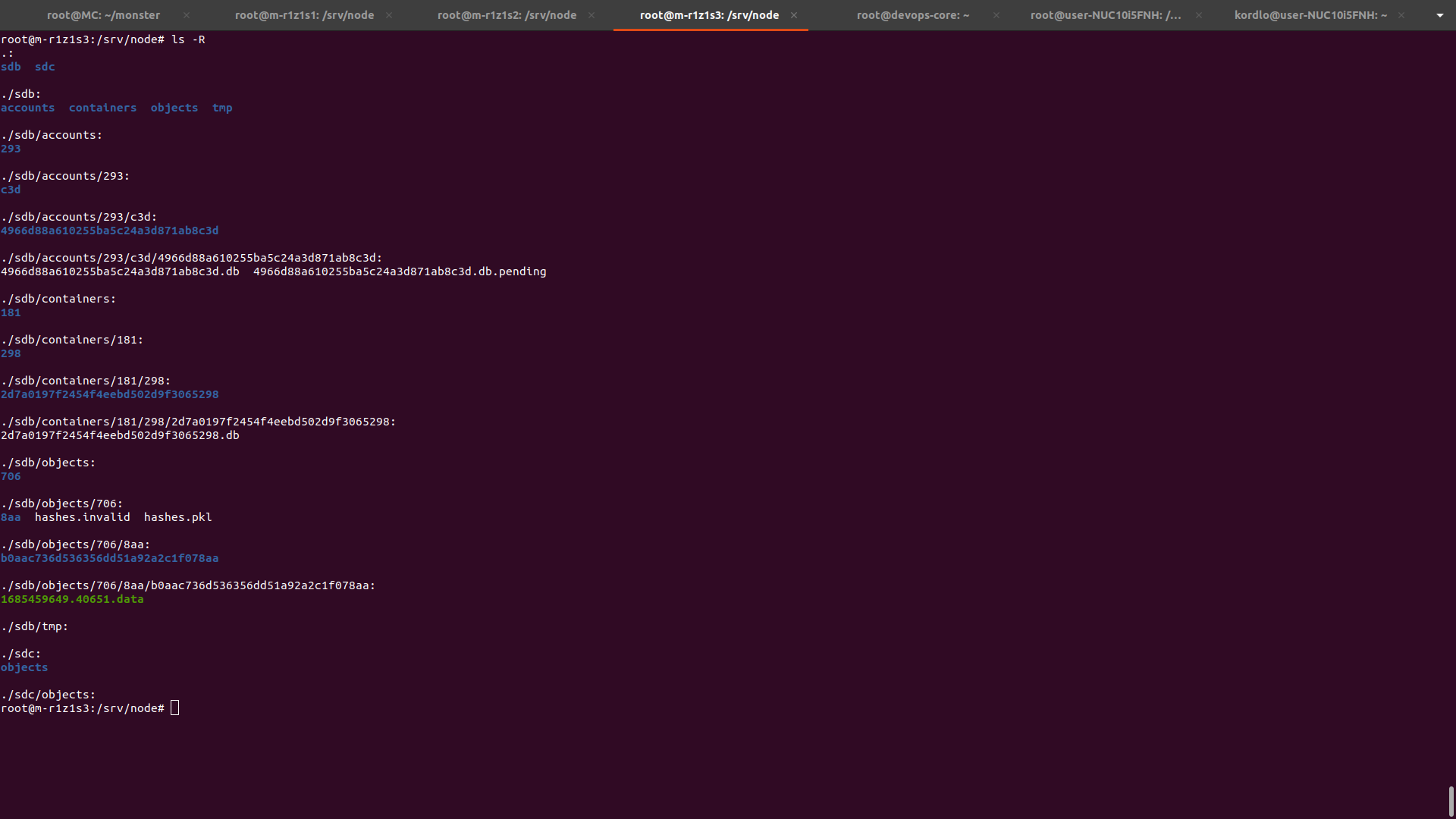The height and width of the screenshot is (819, 1456).
Task: Close the root@user-NUC10i5FNH tab
Action: pyautogui.click(x=1199, y=15)
